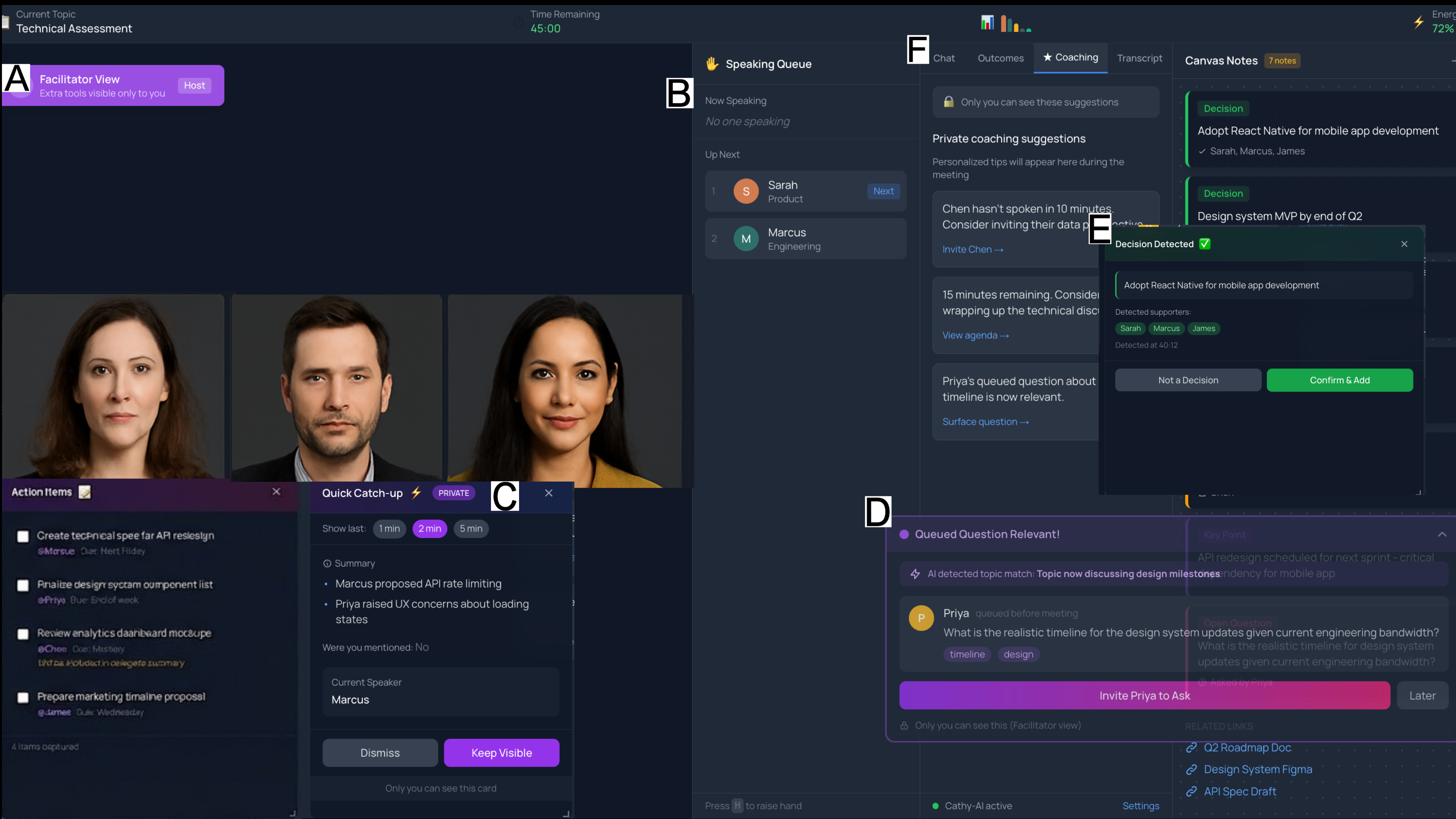Click the raised hand Speaking Queue icon

[712, 64]
